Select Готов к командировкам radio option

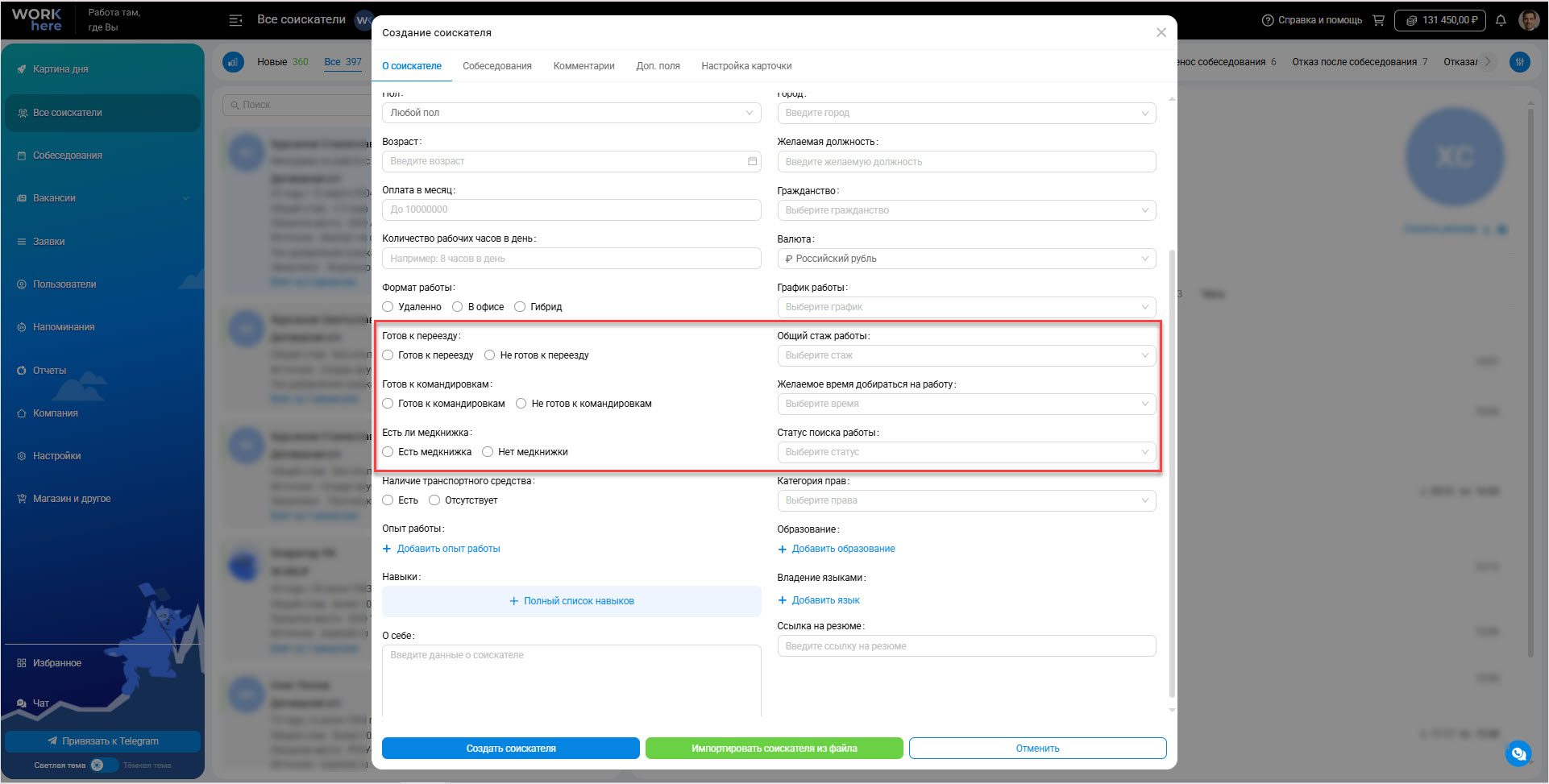click(x=388, y=404)
